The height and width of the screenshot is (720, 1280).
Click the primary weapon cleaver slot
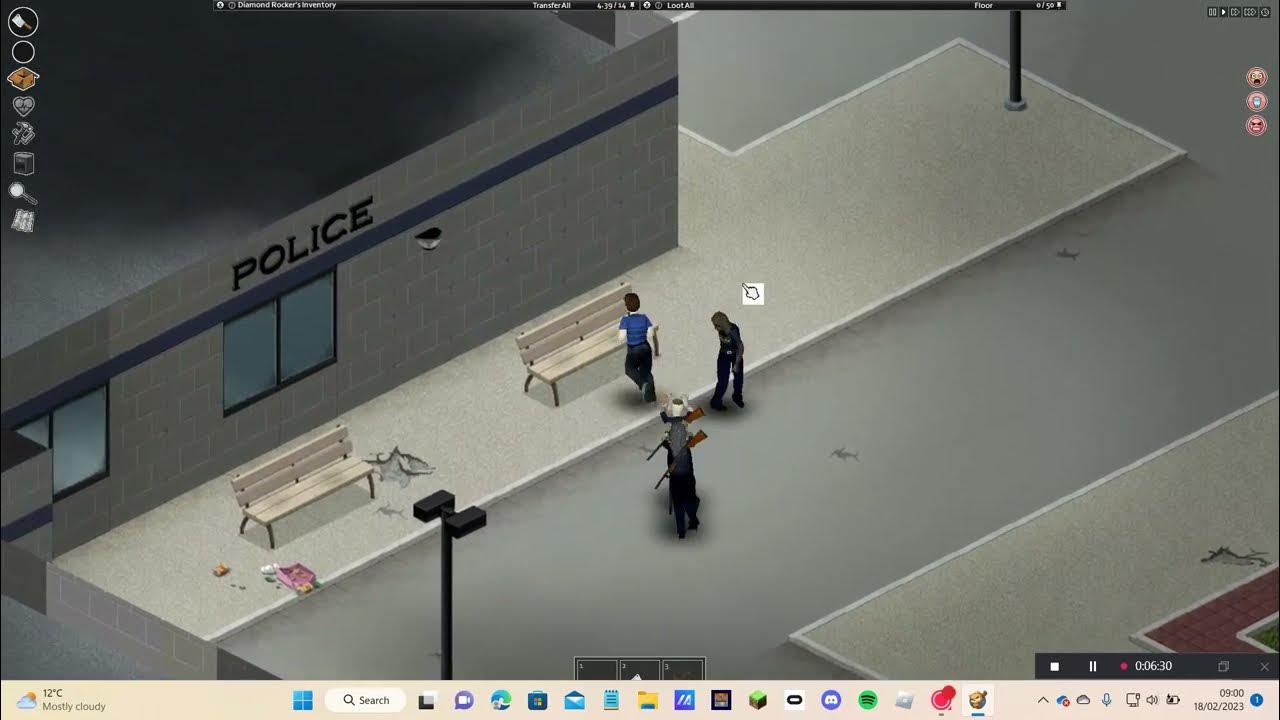[22, 21]
